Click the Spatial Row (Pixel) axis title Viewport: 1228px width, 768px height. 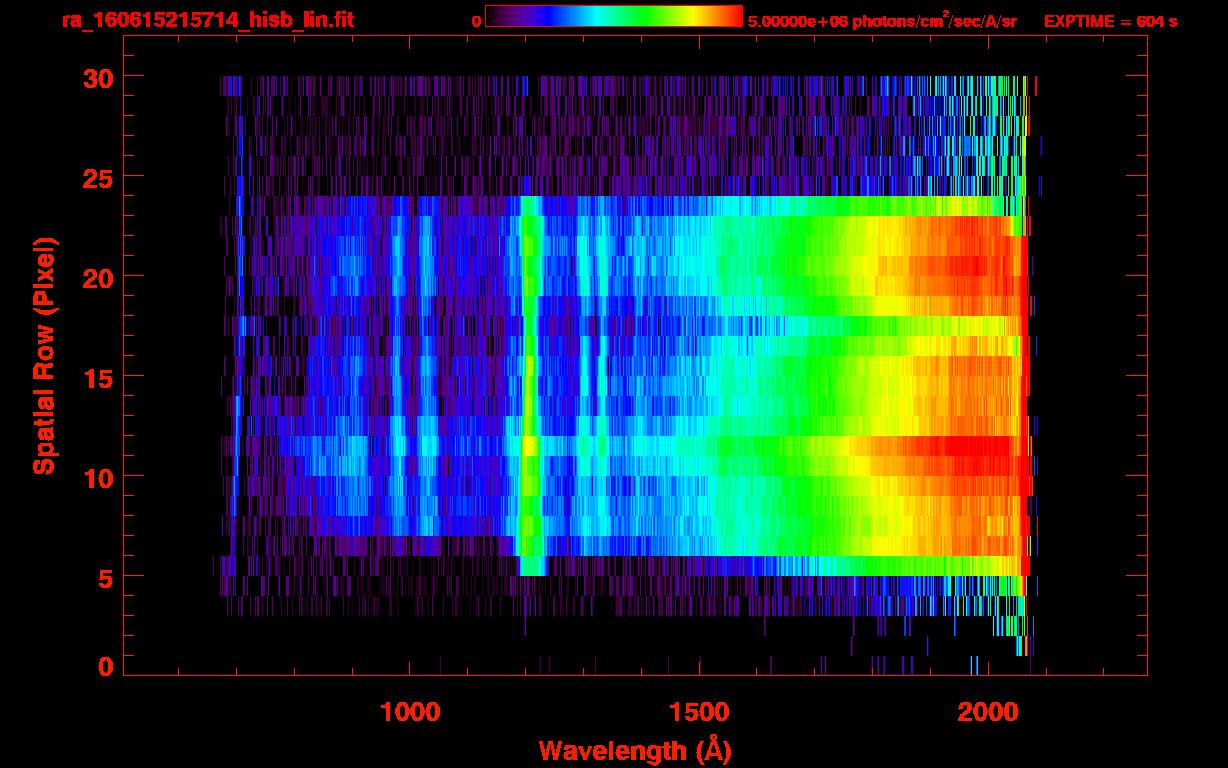[x=43, y=355]
